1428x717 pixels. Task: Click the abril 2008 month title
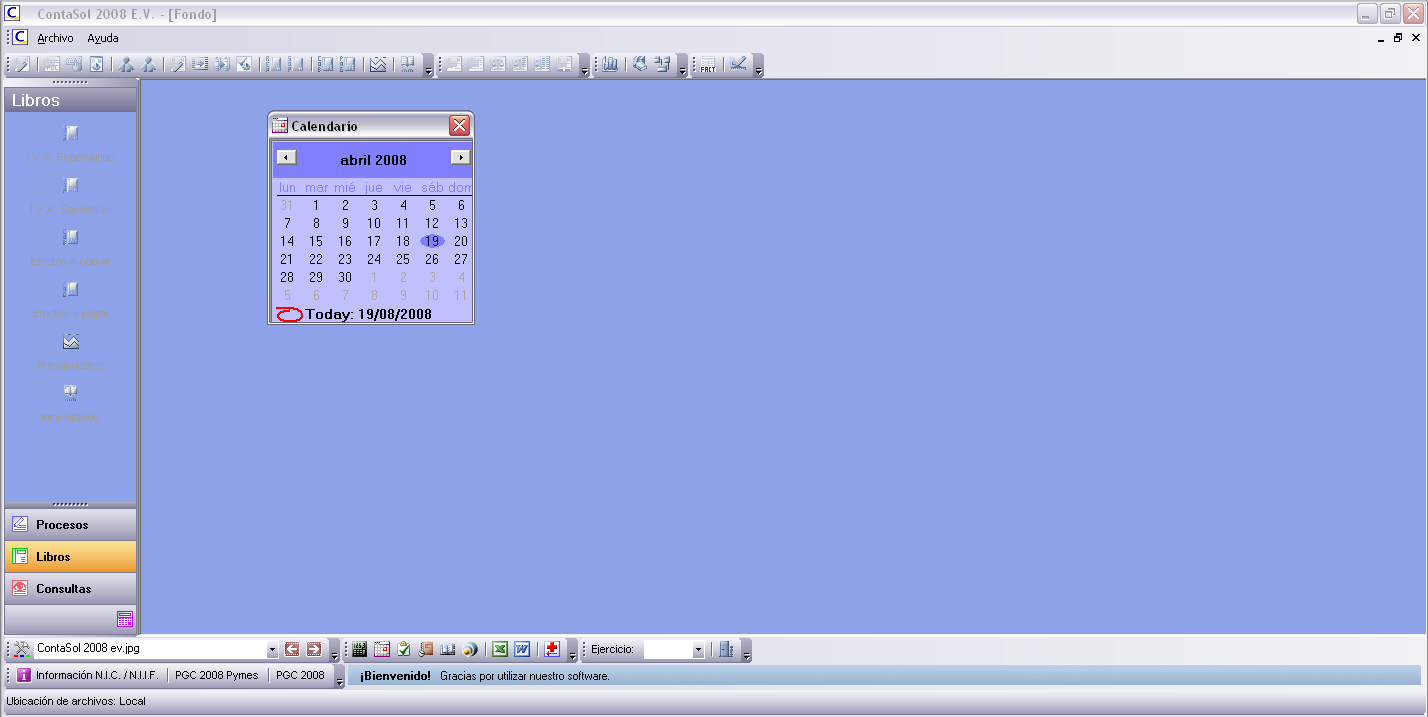[x=374, y=160]
